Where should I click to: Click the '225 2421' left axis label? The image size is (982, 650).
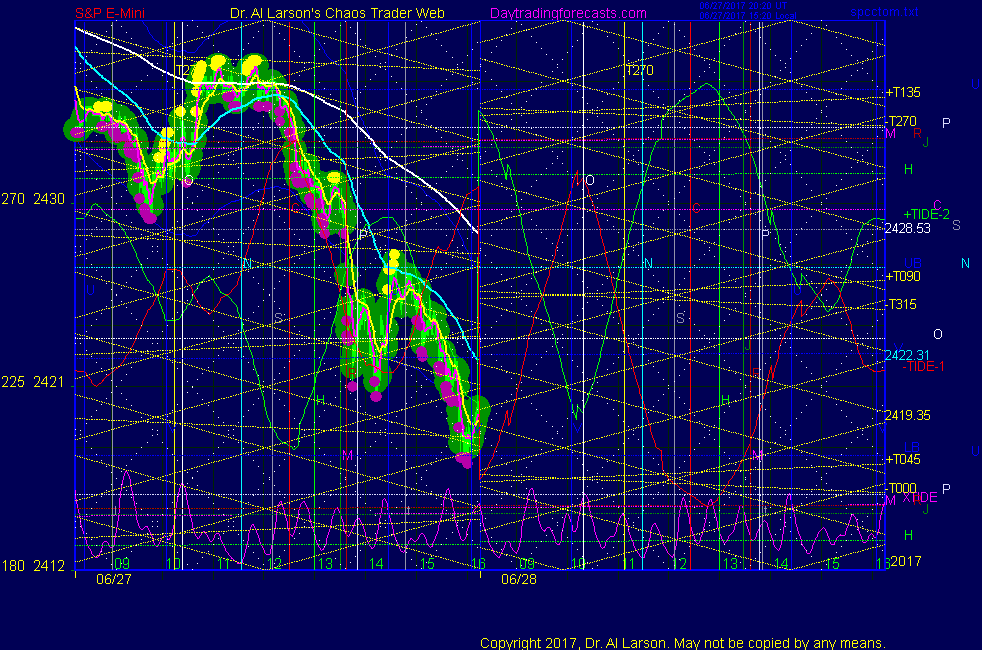click(33, 382)
